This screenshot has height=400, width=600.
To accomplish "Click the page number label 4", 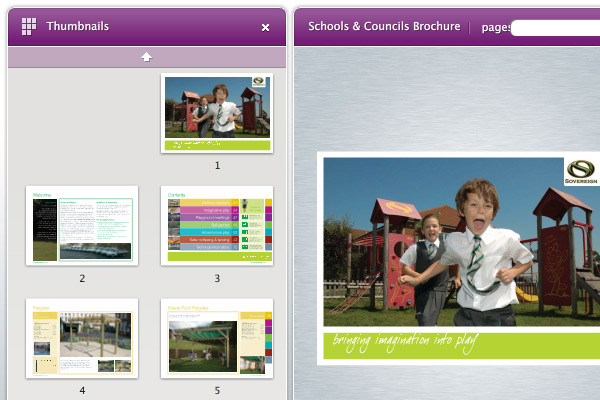I will [82, 390].
